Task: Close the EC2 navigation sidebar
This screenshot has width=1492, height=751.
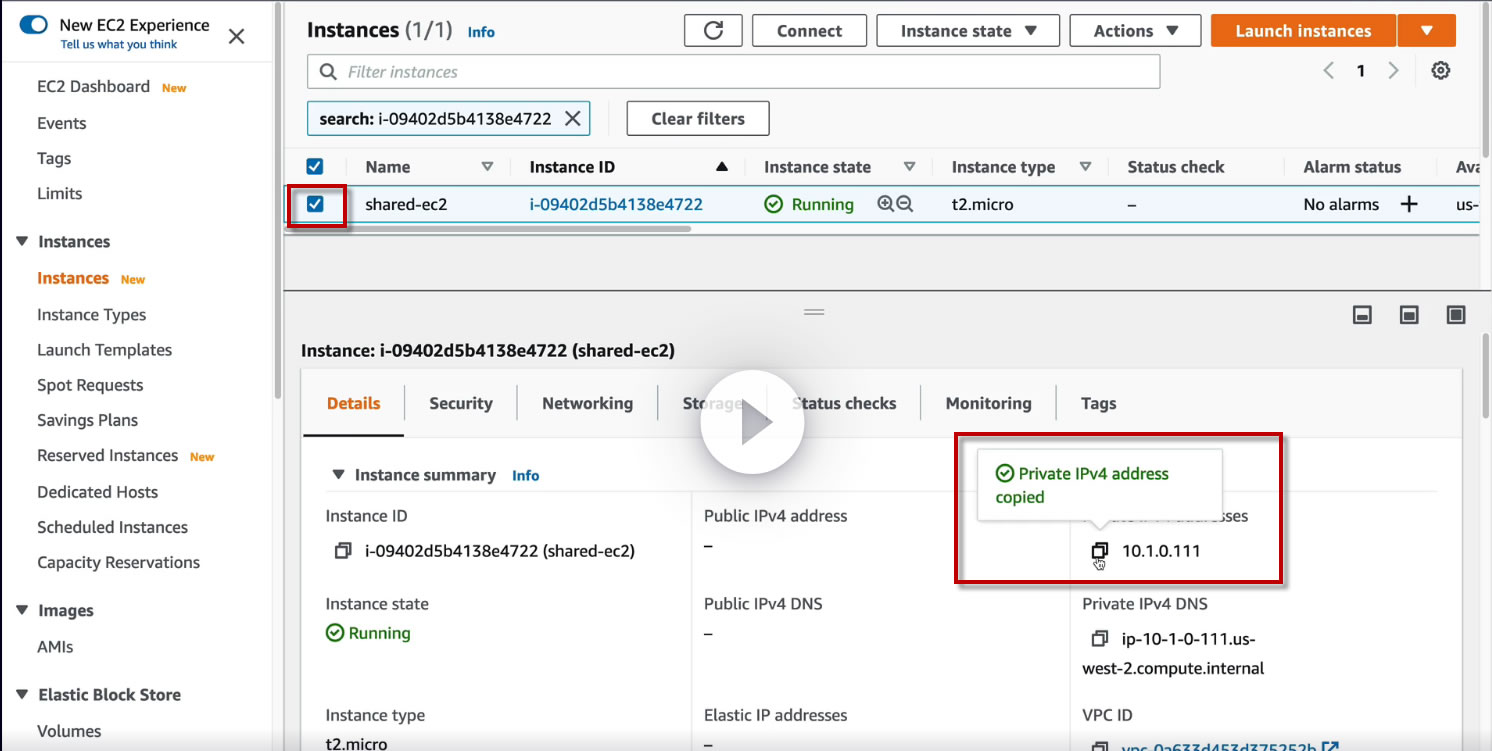Action: (x=236, y=37)
